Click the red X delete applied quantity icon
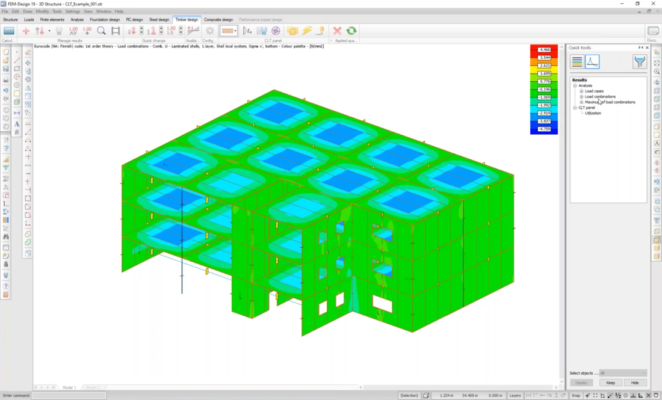 point(337,31)
